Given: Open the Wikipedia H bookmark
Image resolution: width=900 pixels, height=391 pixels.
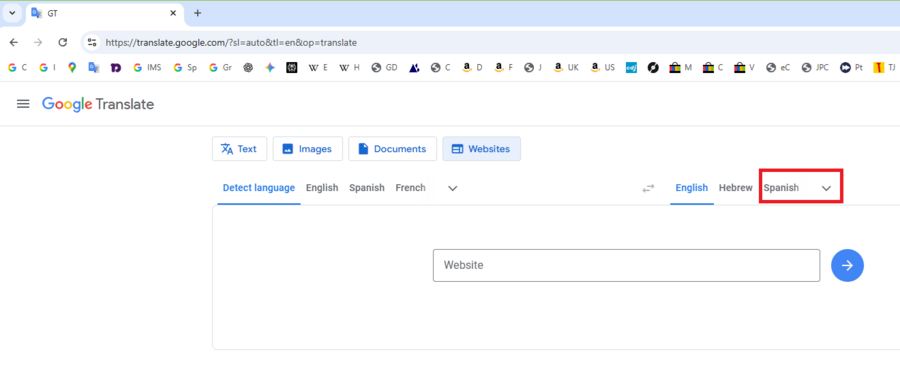Looking at the screenshot, I should coord(350,68).
